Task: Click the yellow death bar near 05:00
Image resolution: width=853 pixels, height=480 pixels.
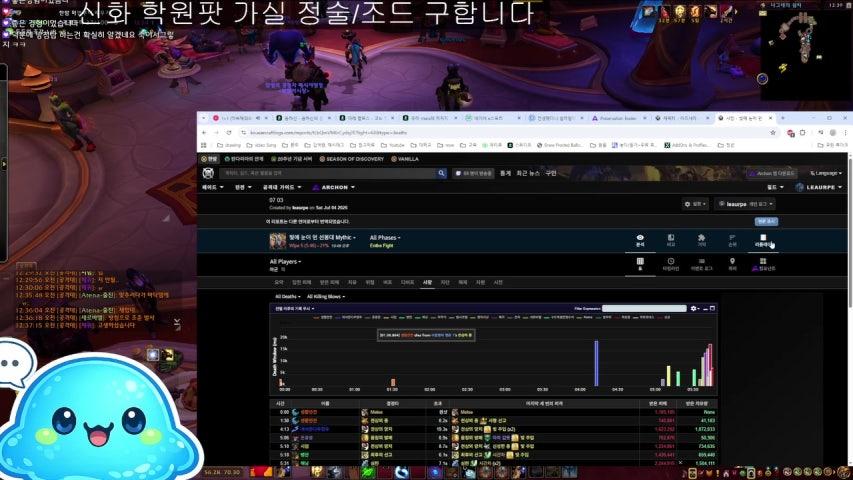Action: coord(669,376)
